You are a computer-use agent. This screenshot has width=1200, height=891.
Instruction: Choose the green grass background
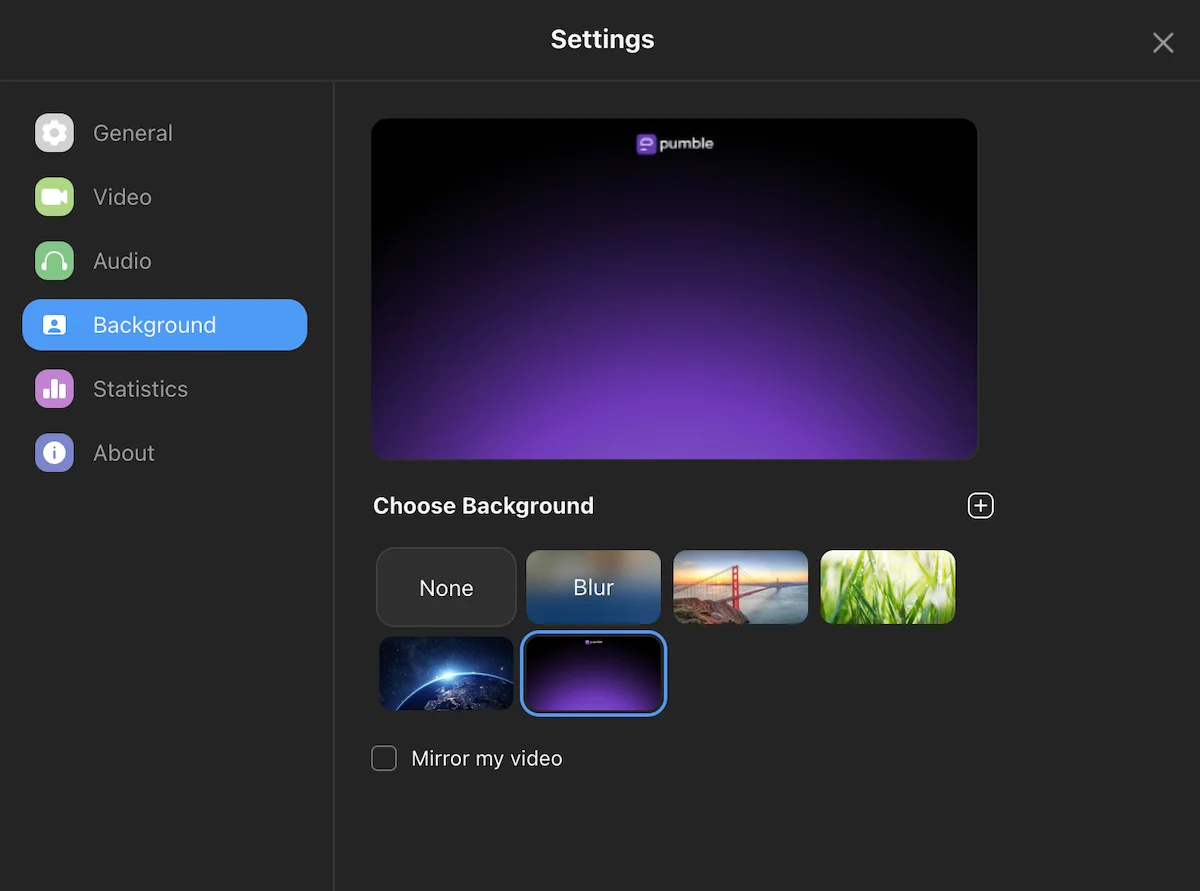(887, 587)
